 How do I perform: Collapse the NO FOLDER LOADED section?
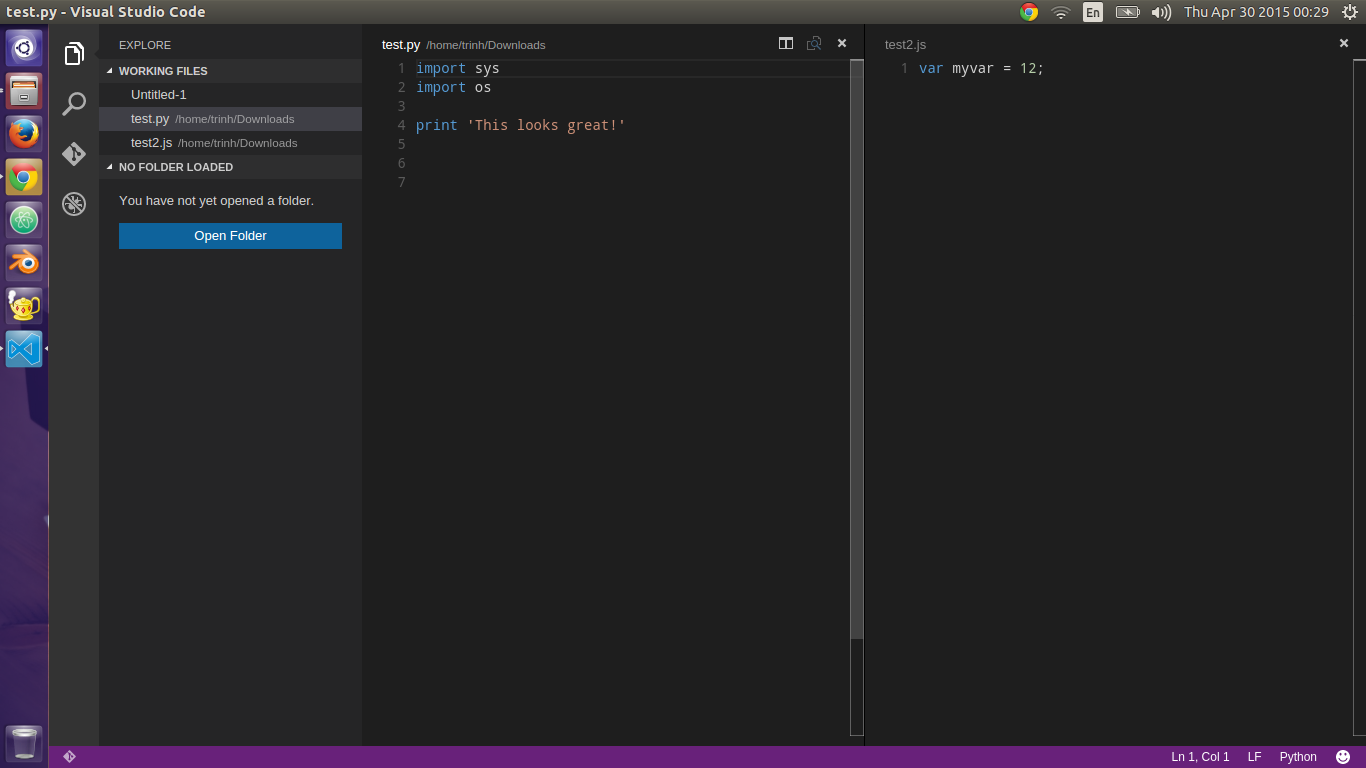click(110, 167)
